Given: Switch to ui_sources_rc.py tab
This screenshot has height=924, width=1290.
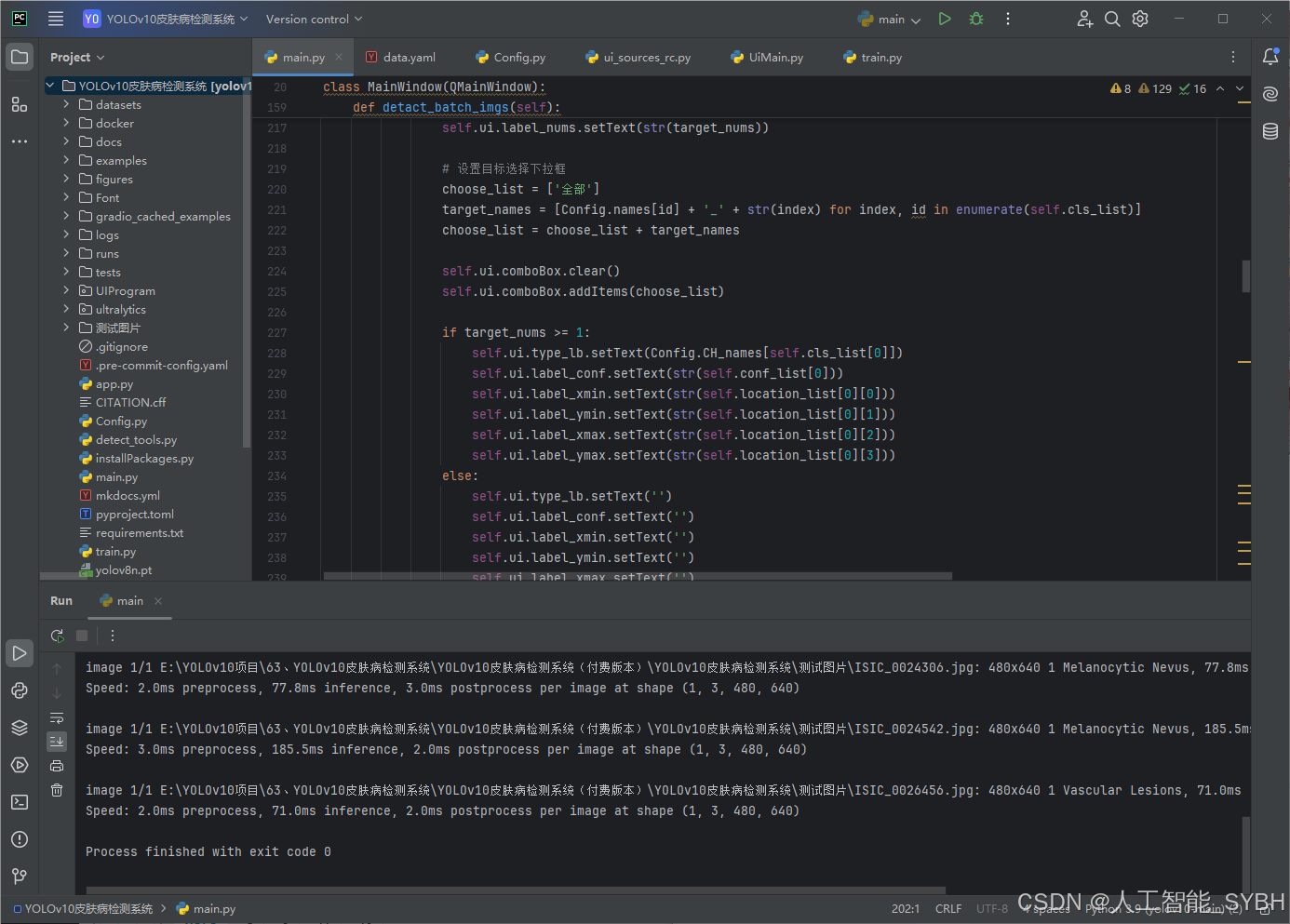Looking at the screenshot, I should pos(638,57).
